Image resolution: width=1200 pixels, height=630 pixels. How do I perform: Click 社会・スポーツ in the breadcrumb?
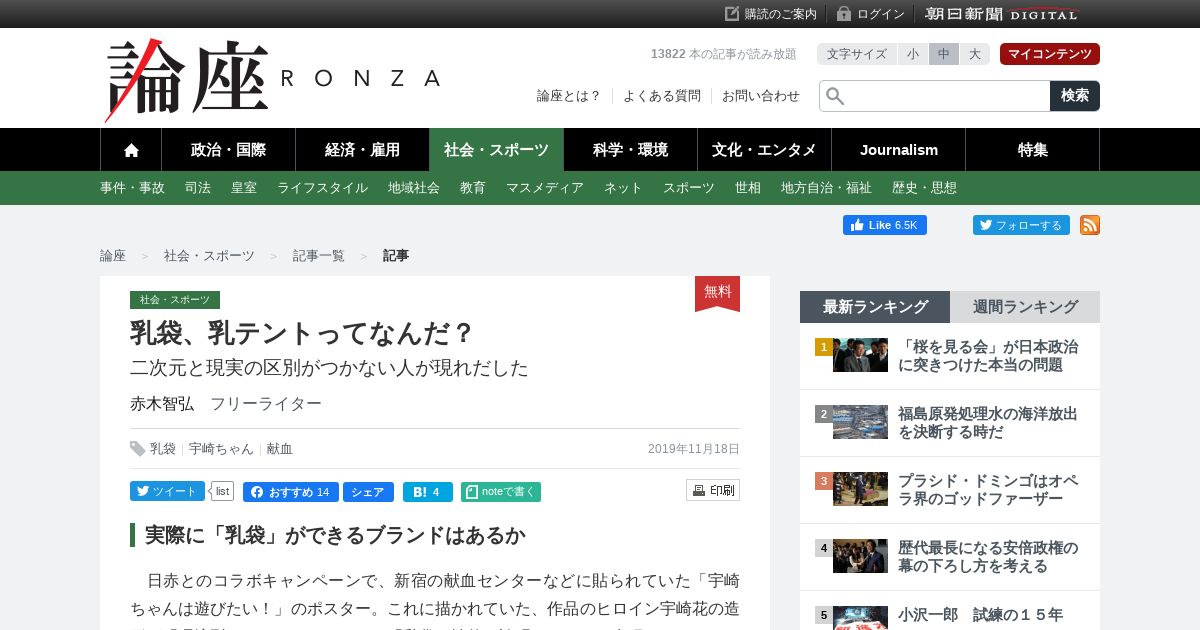click(209, 256)
